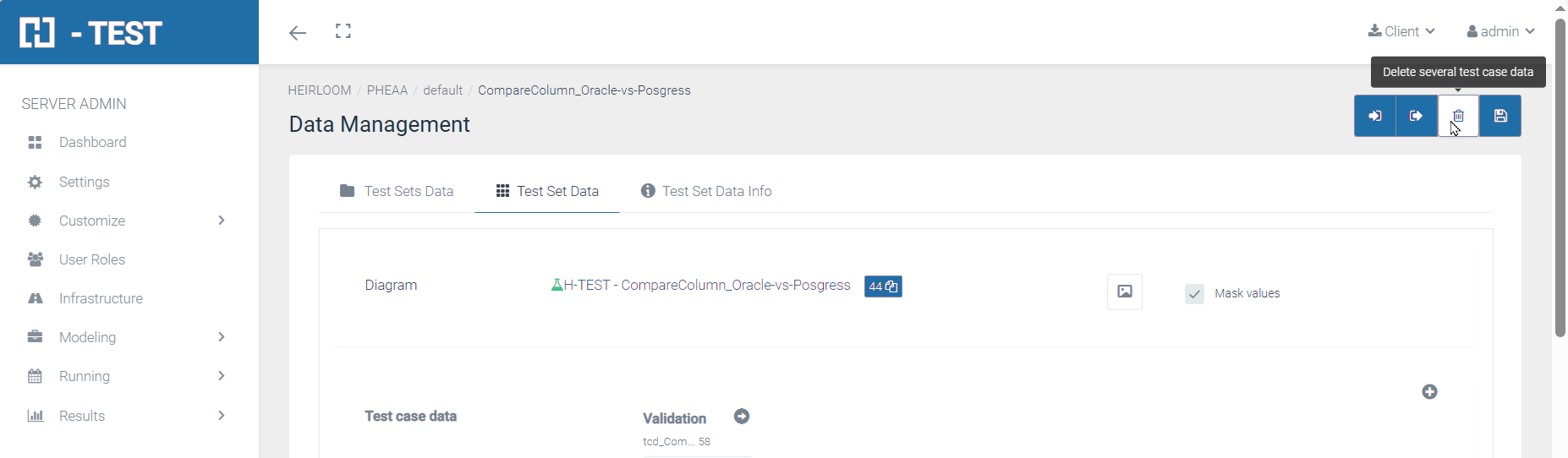Screen dimensions: 1568x458
Task: Click the import test case data icon
Action: tap(1375, 117)
